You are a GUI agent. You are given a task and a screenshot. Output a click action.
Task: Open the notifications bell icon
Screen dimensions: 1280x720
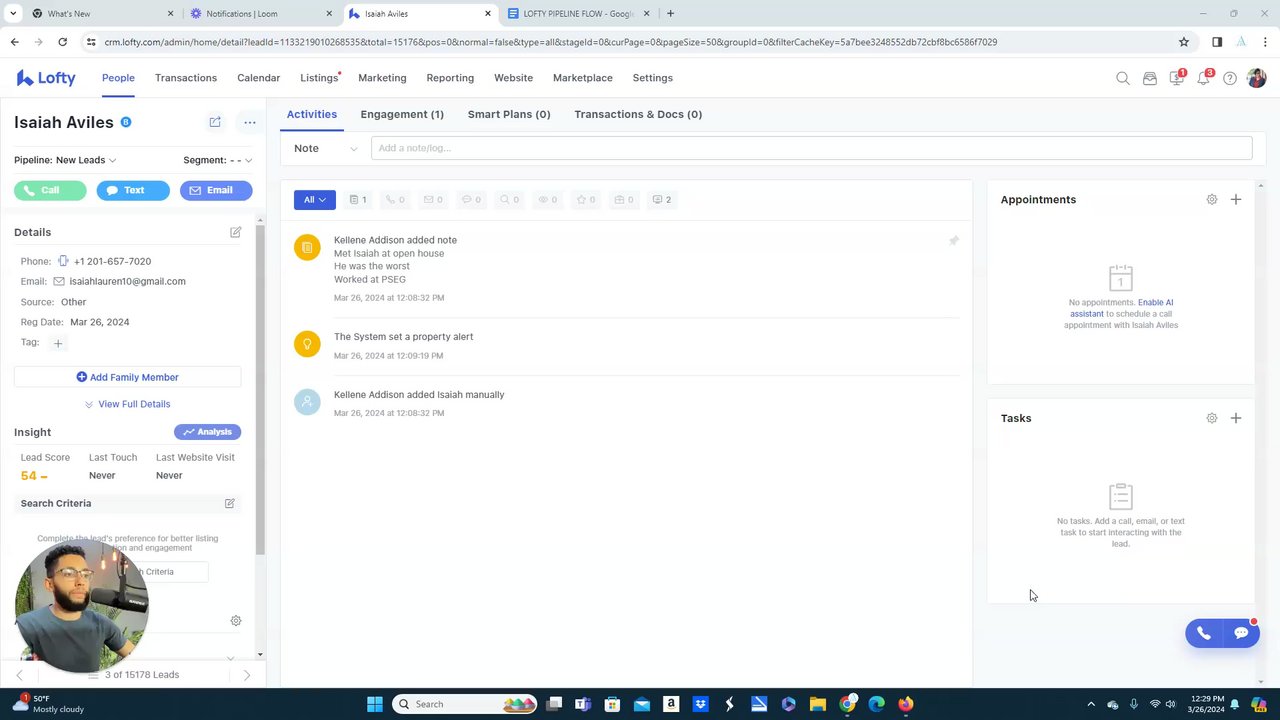coord(1204,78)
